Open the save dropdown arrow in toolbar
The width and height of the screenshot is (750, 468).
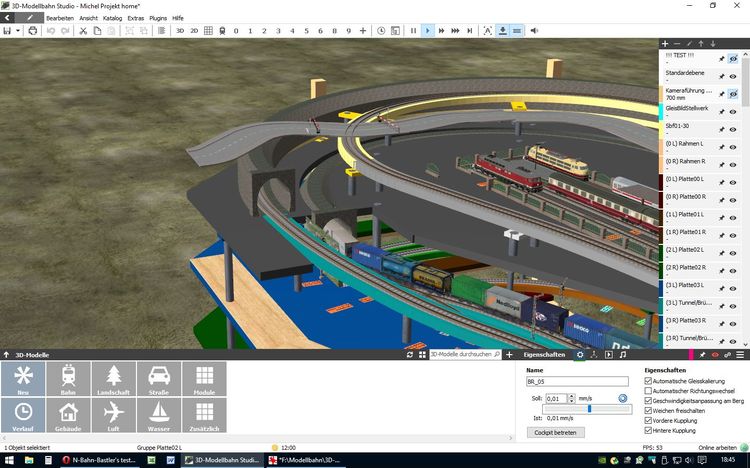pos(17,31)
